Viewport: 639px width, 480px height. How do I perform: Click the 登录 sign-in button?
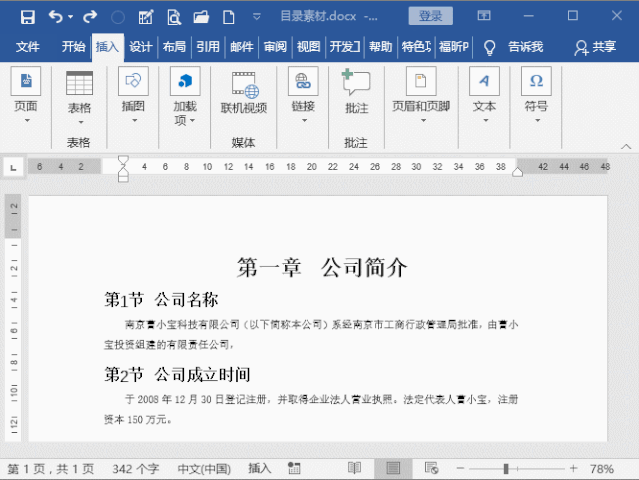[x=430, y=16]
